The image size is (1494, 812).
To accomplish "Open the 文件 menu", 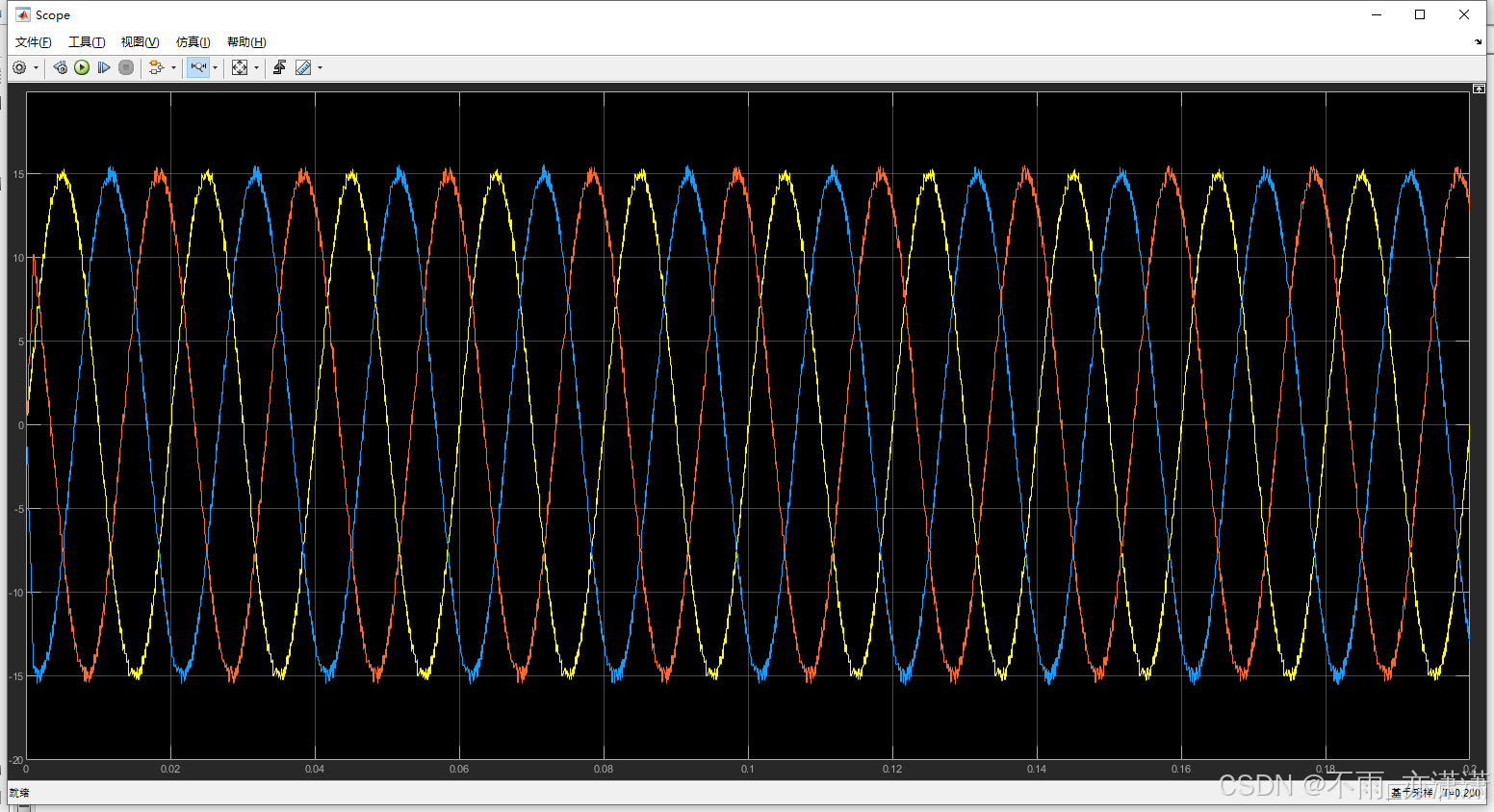I will [32, 41].
